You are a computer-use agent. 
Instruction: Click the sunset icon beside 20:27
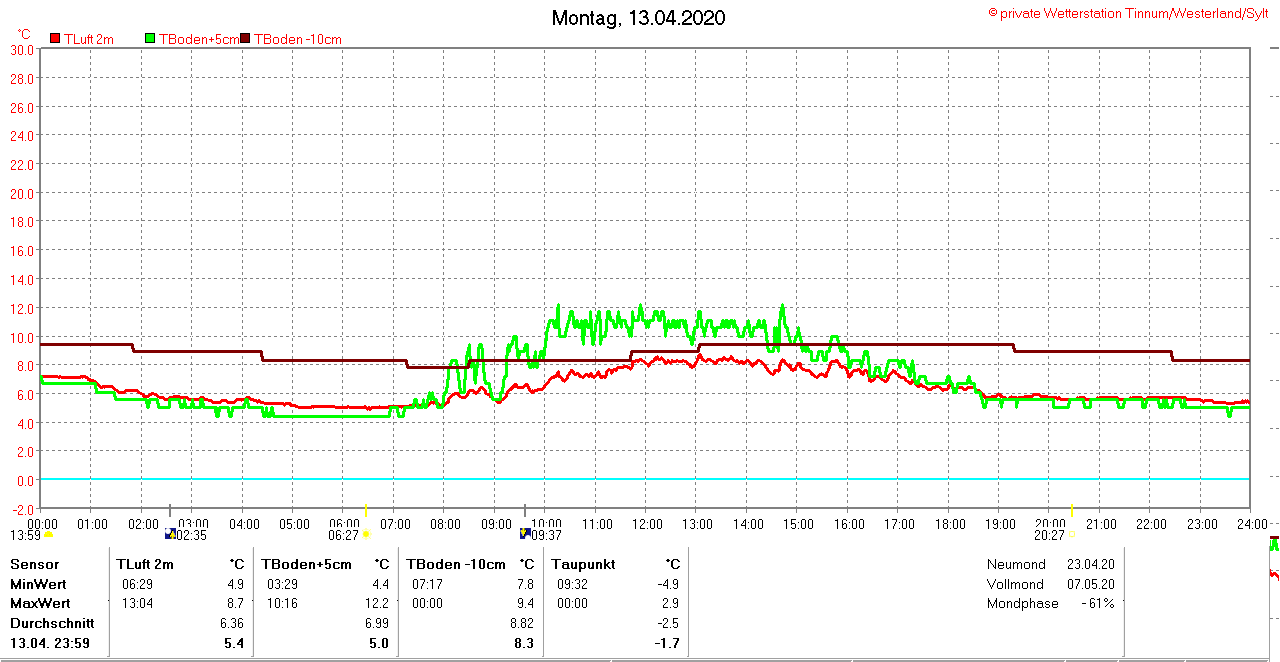1072,534
